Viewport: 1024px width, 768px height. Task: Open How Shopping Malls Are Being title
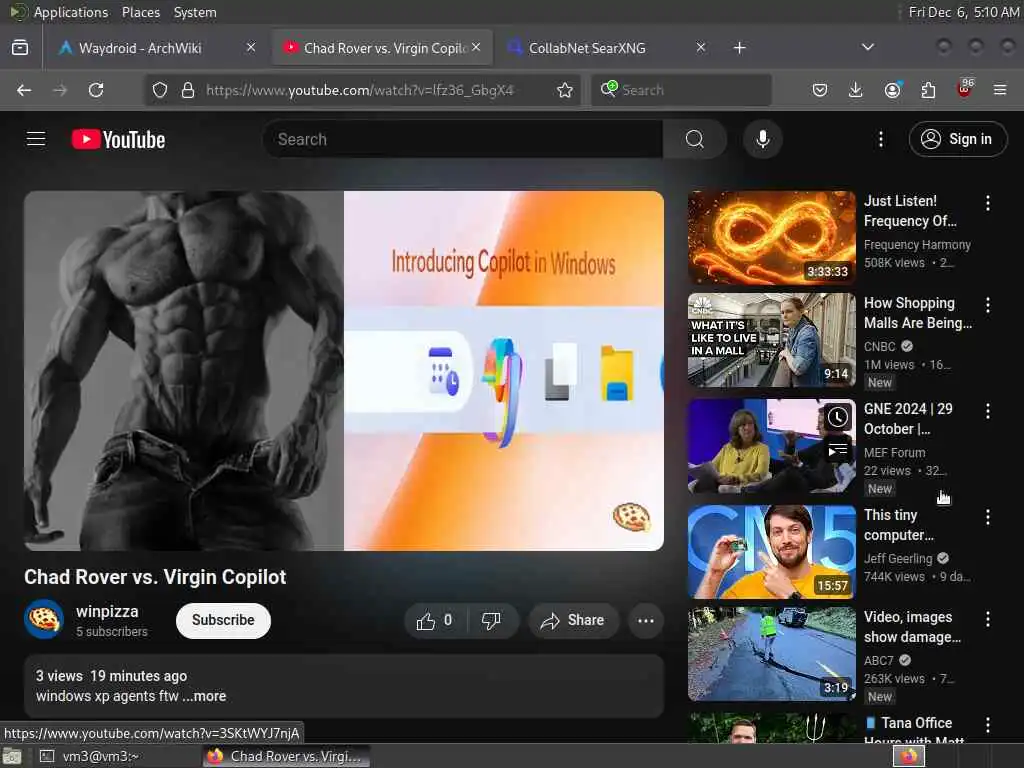click(918, 313)
